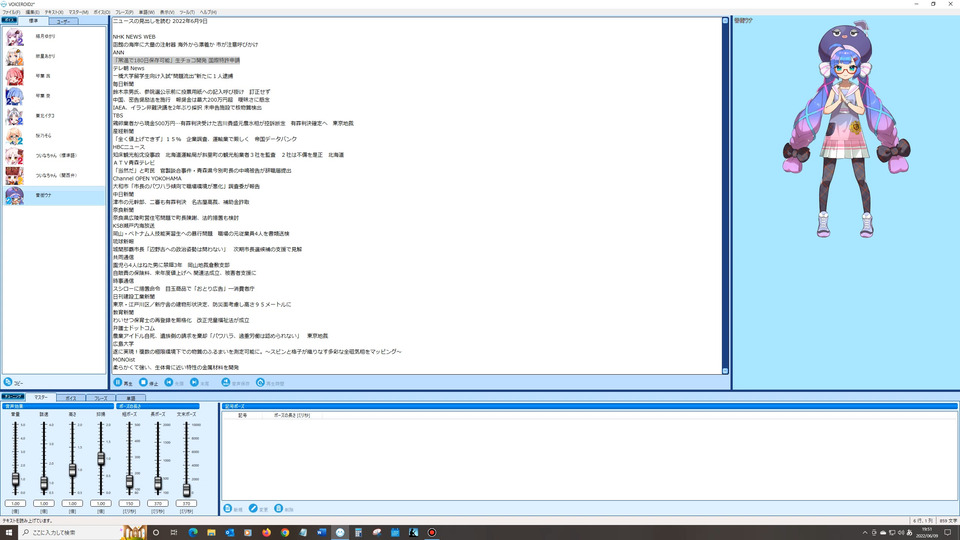The image size is (960, 540).
Task: Open the ヘルプ menu
Action: [x=208, y=12]
